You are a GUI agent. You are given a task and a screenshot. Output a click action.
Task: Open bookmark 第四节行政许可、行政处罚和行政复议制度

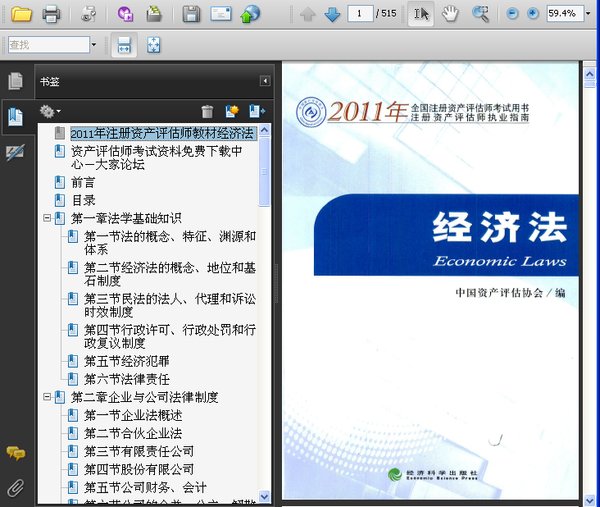point(170,336)
